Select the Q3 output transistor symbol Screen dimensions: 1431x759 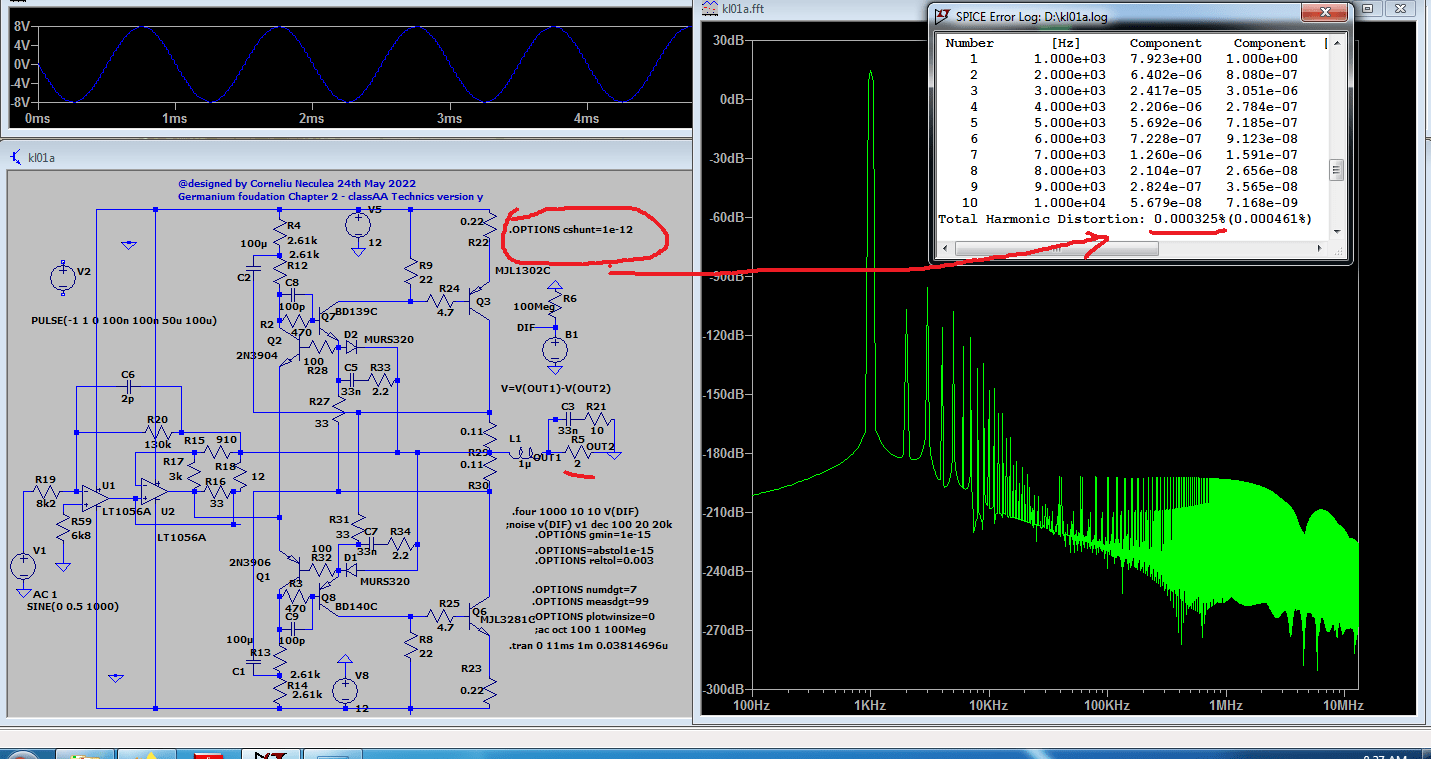point(481,303)
